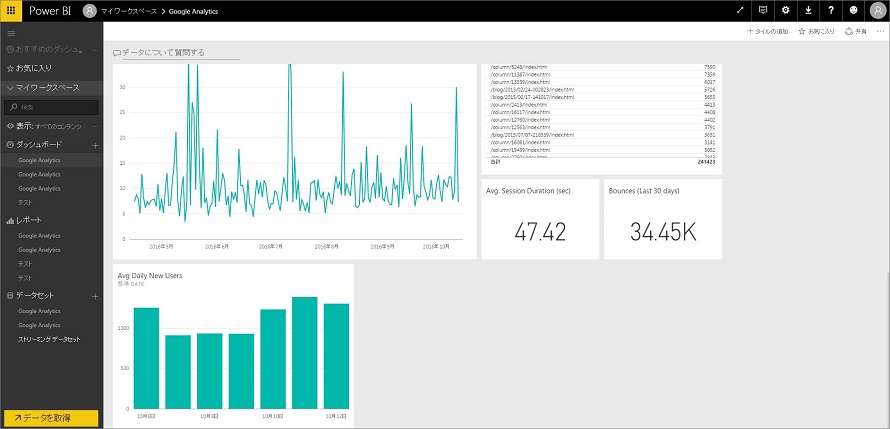Open first Google Analytics dataset under データセット
890x429 pixels.
click(x=39, y=311)
